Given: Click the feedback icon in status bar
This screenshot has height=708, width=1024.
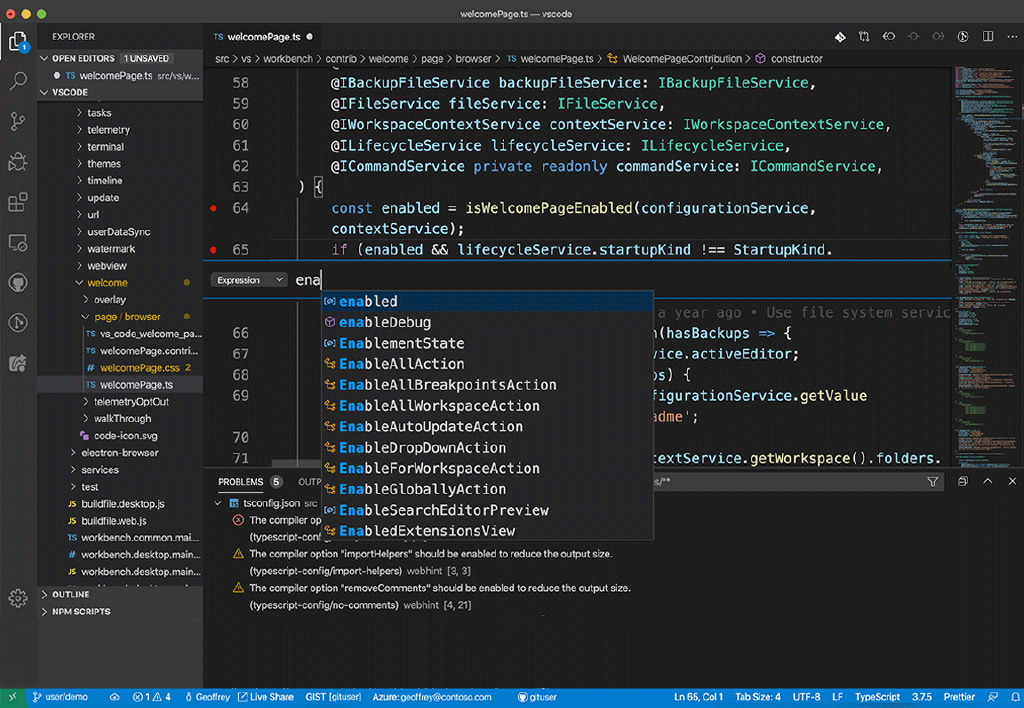Looking at the screenshot, I should (993, 698).
